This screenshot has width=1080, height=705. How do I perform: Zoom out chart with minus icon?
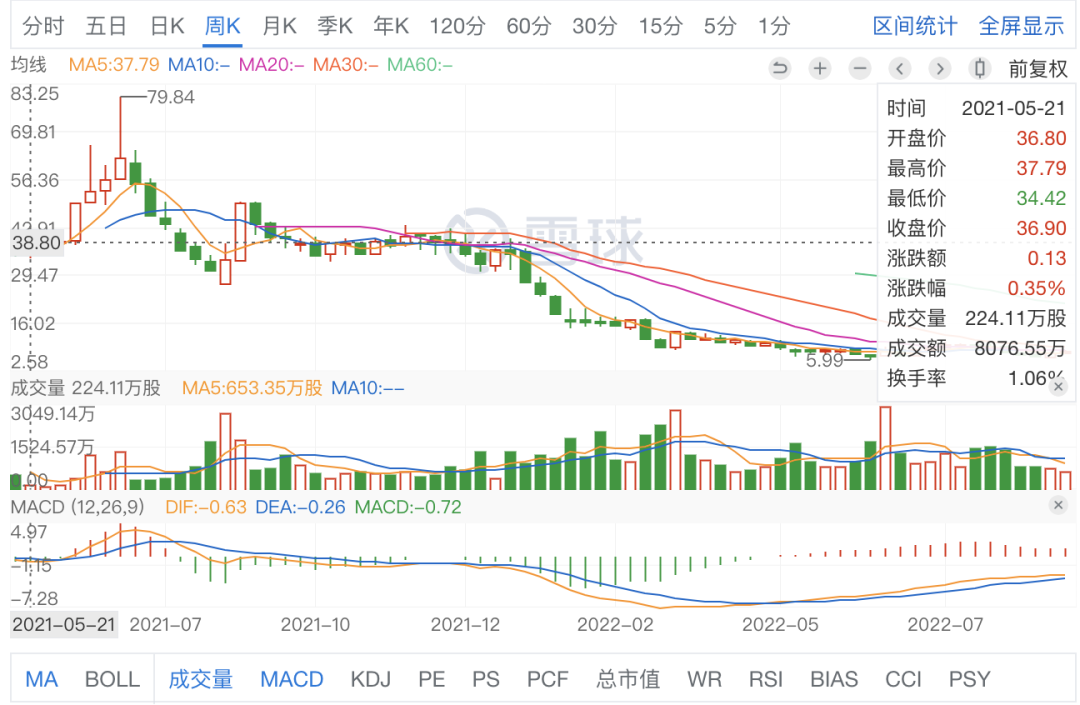coord(860,68)
